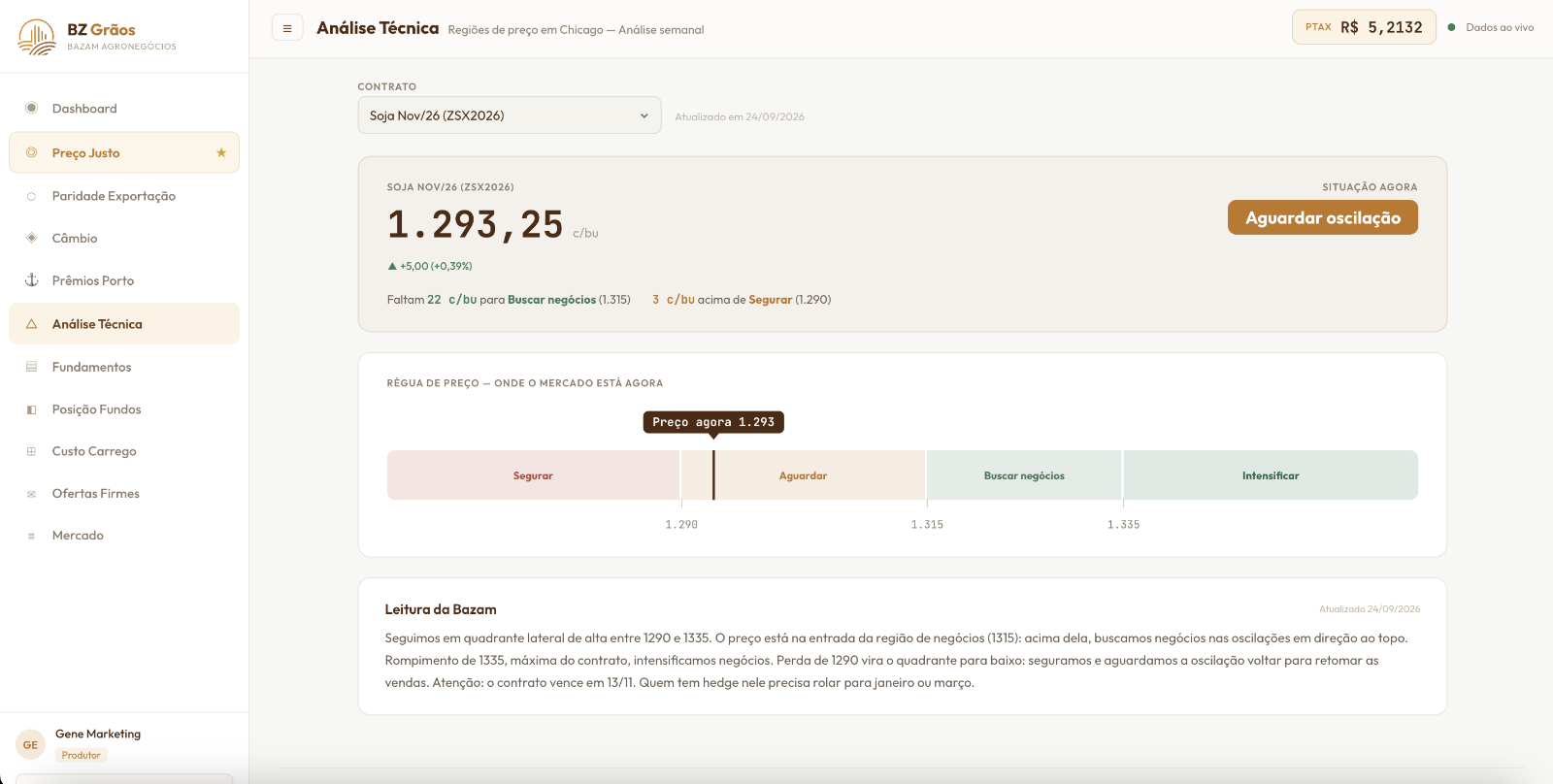Viewport: 1553px width, 784px height.
Task: Click the 1.335 ruler tick label
Action: click(x=1124, y=525)
